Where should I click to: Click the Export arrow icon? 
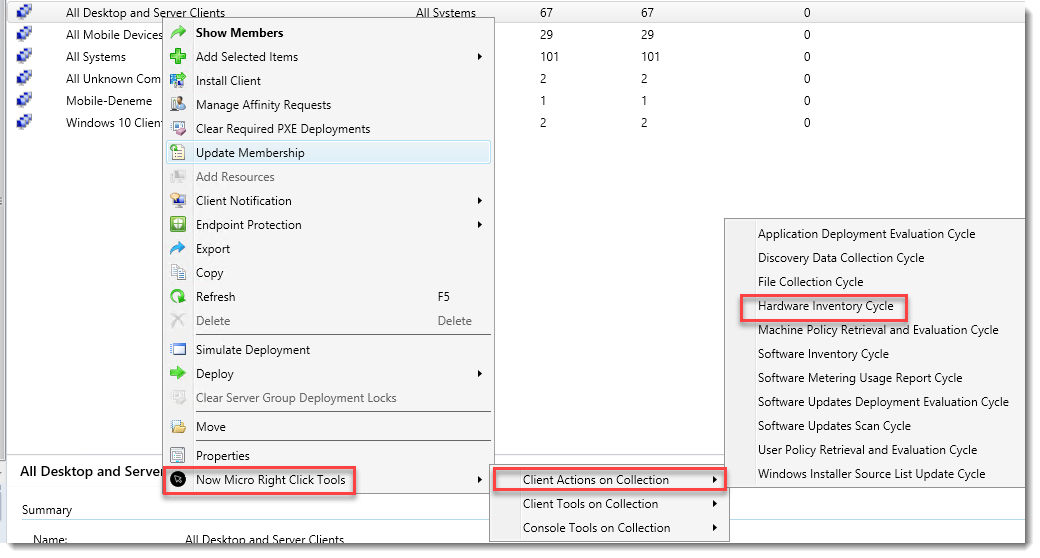tap(178, 249)
